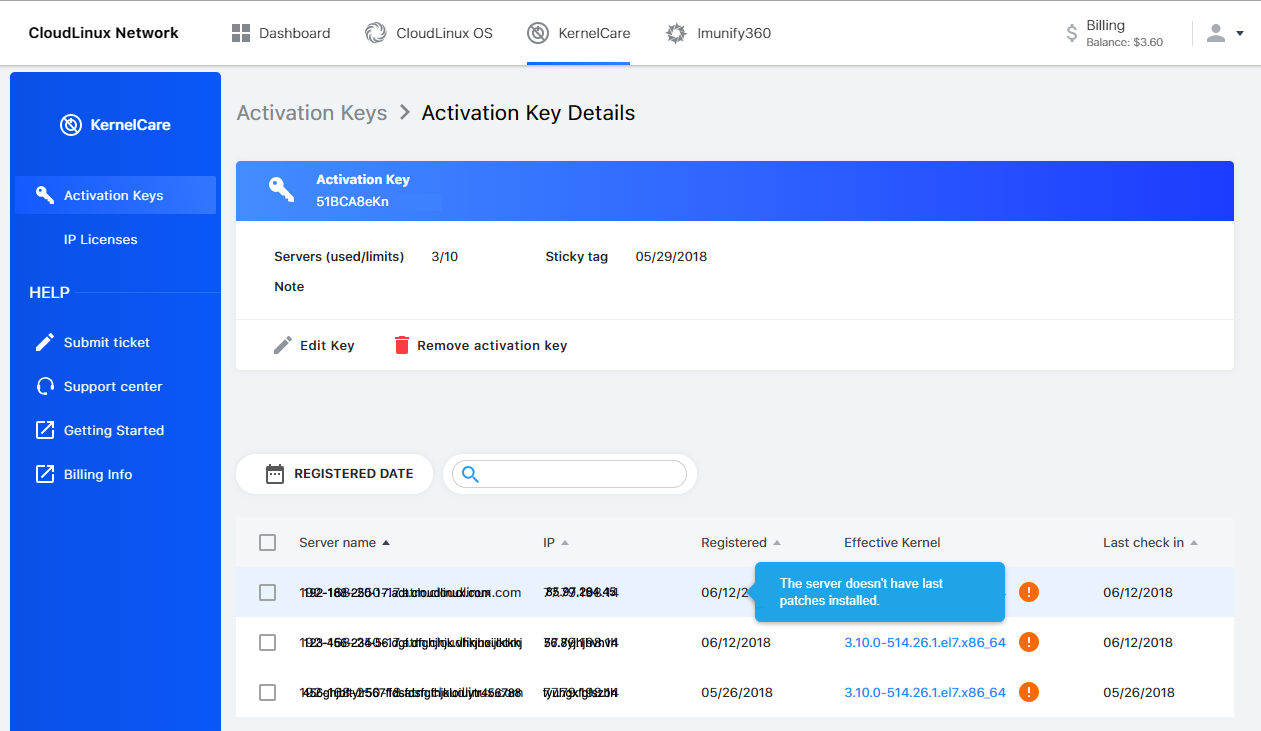Open the REGISTERED DATE filter

click(334, 474)
